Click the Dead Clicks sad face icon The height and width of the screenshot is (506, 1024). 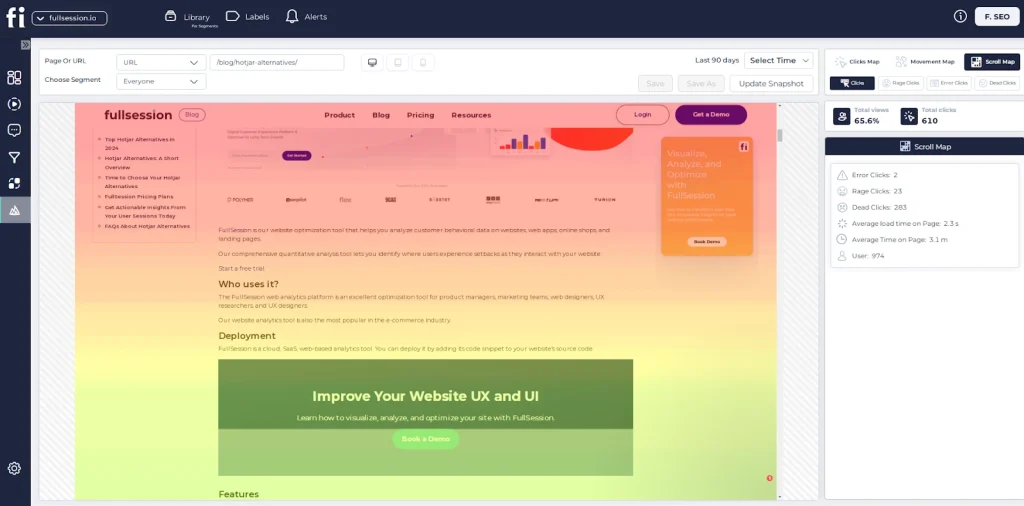tap(842, 208)
